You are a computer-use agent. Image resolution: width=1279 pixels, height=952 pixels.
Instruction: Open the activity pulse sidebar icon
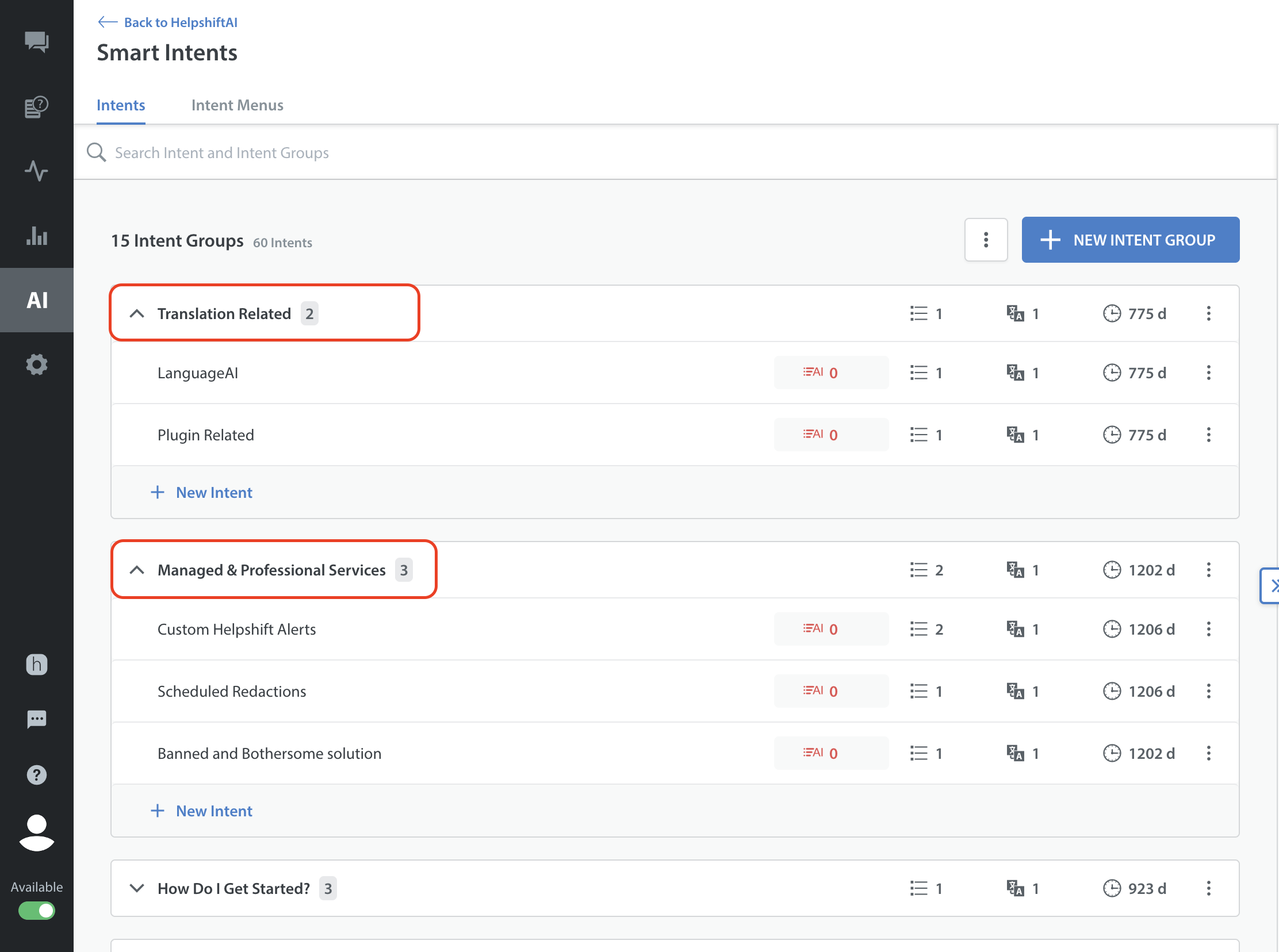tap(36, 171)
